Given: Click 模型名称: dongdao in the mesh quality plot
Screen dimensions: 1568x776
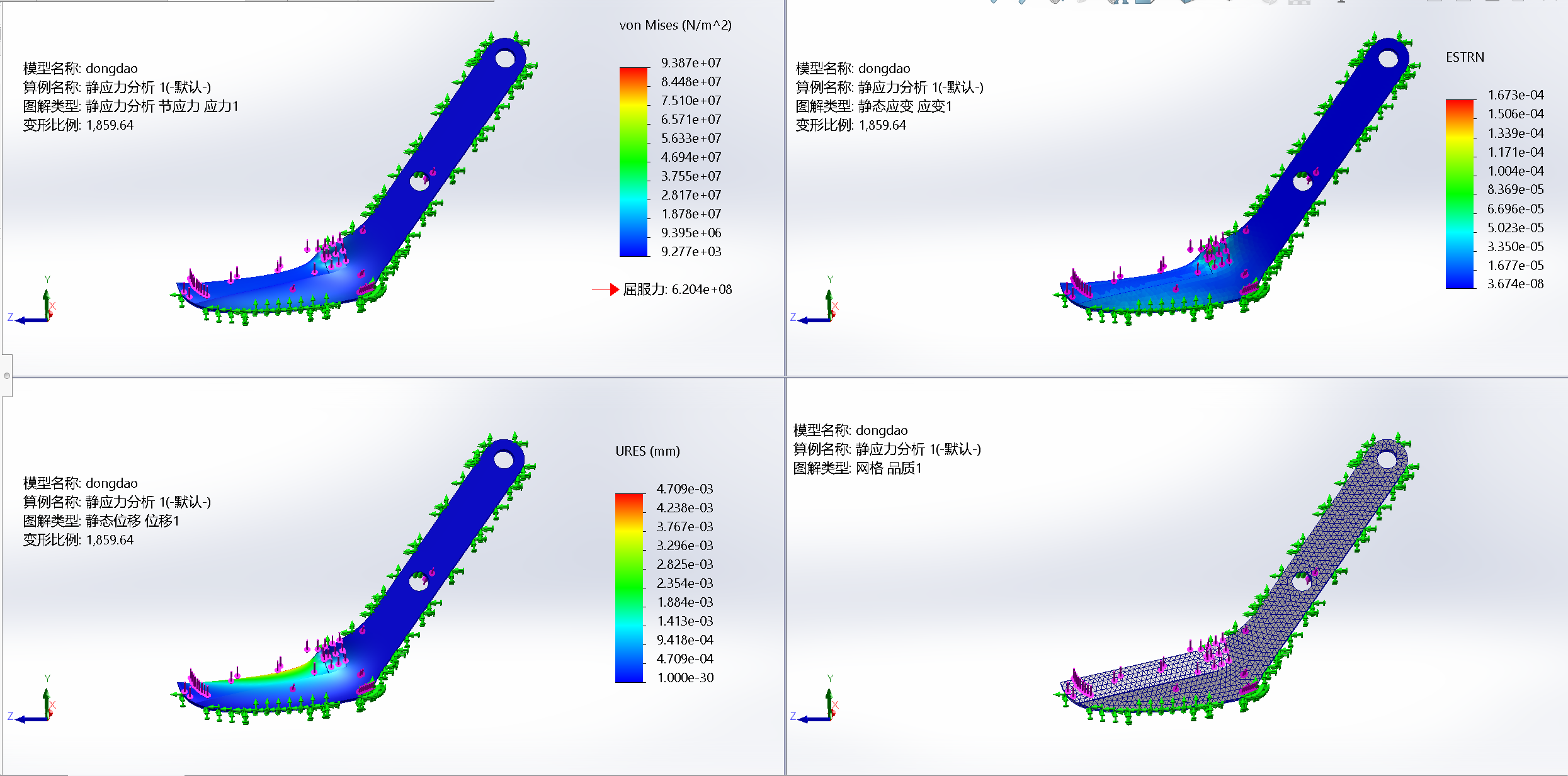Looking at the screenshot, I should pyautogui.click(x=850, y=430).
